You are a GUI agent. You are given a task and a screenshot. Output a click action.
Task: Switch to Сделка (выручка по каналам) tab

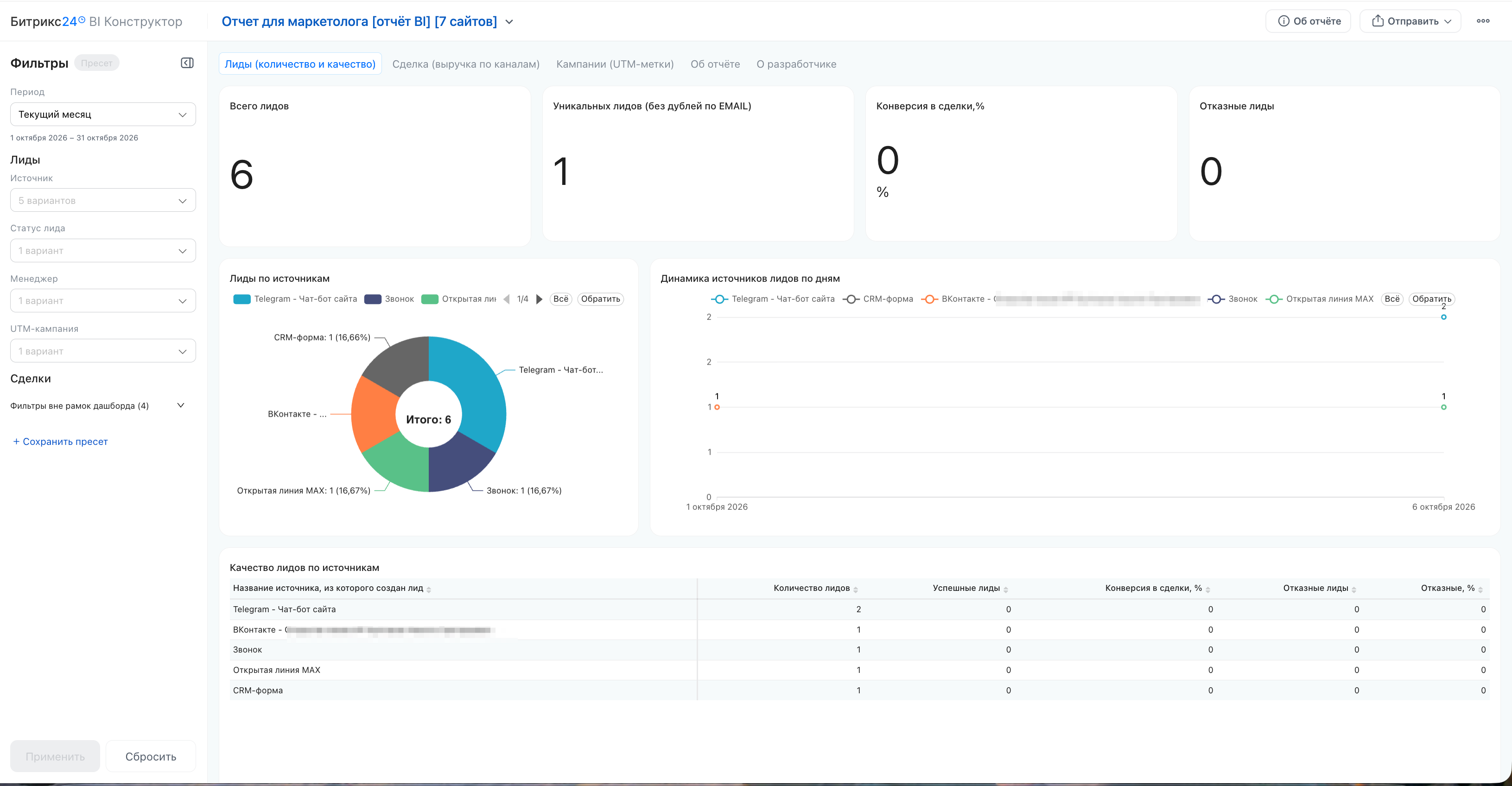(465, 64)
